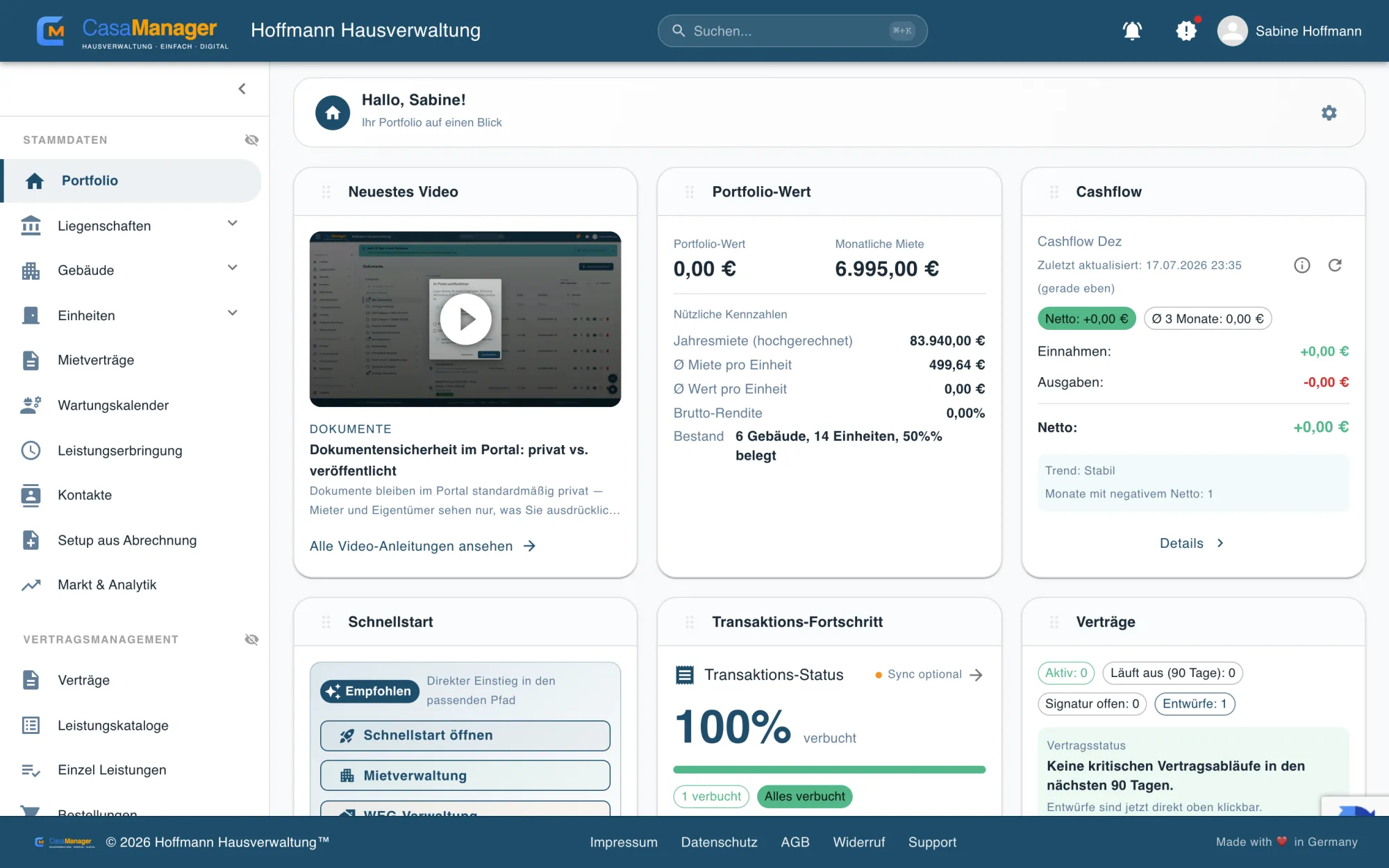1389x868 pixels.
Task: Expand the Gebäude submenu
Action: tap(233, 268)
